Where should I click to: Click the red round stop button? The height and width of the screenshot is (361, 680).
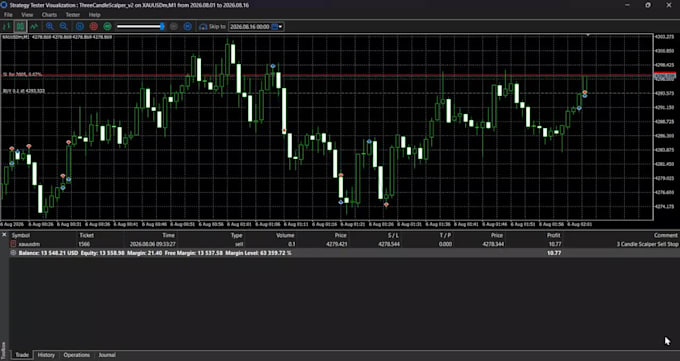pyautogui.click(x=93, y=26)
